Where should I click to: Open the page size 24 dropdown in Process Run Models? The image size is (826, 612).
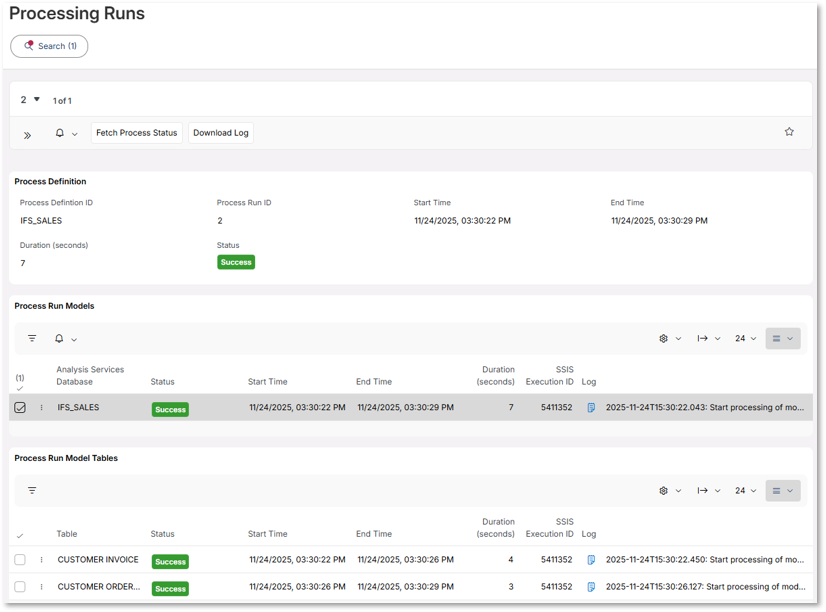pos(746,339)
